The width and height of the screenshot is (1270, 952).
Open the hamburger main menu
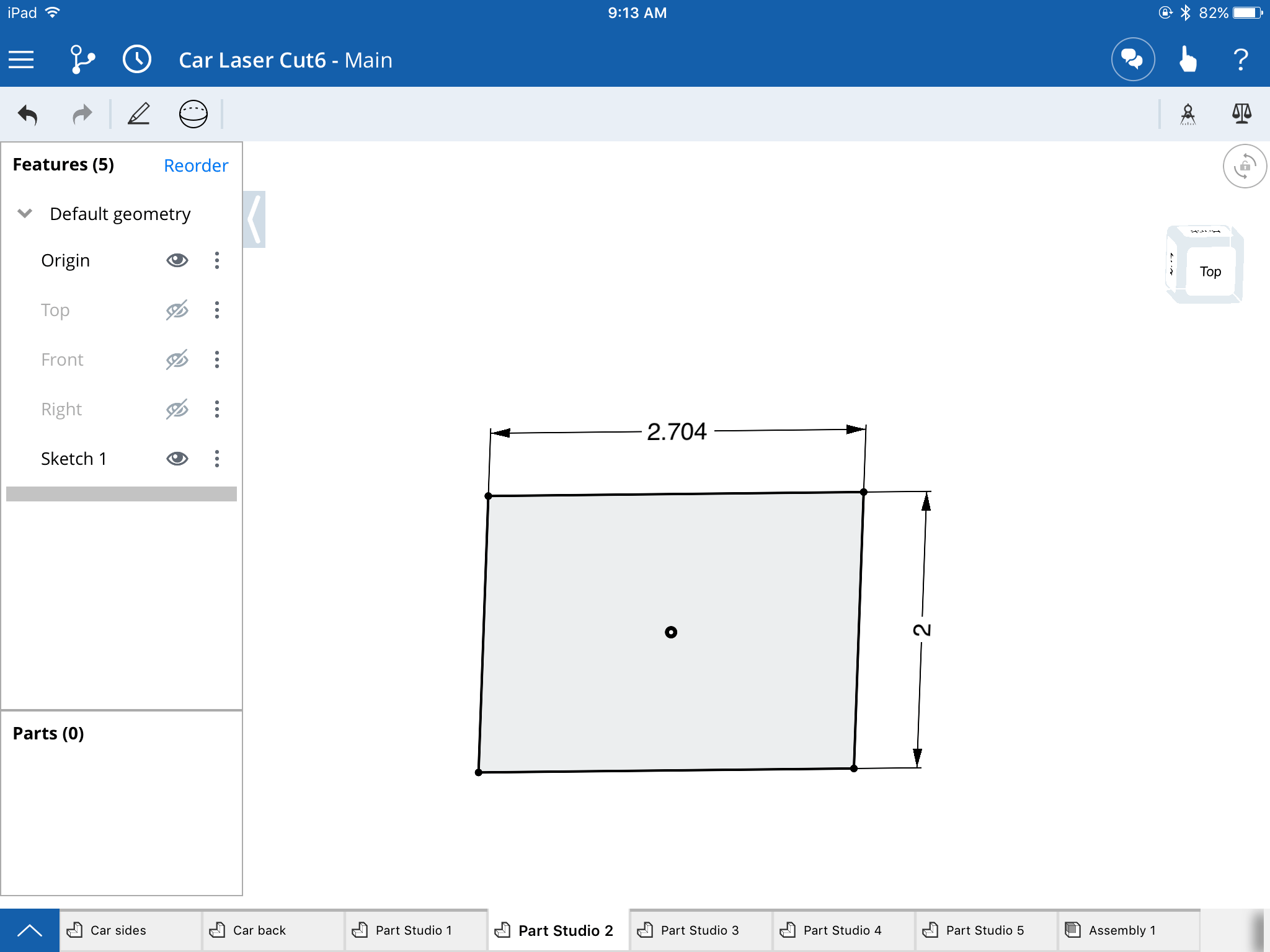coord(21,59)
